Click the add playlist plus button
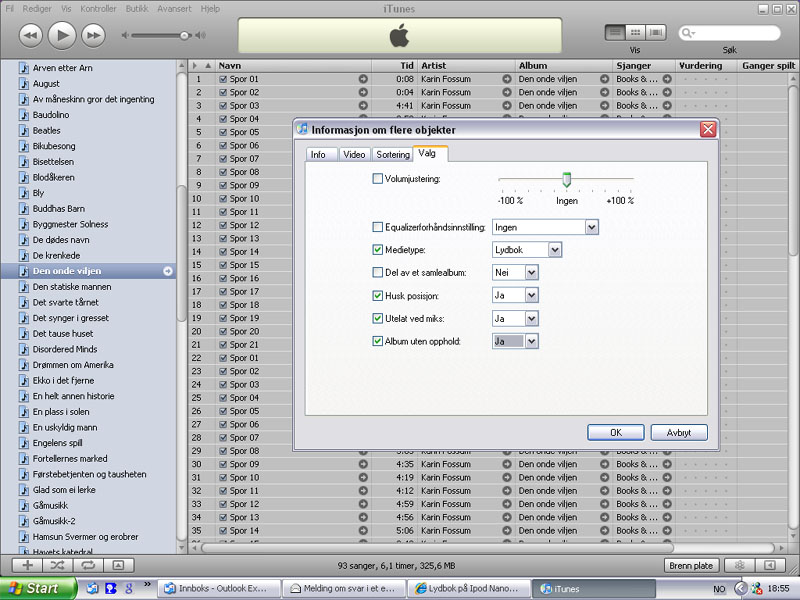The image size is (800, 600). click(x=28, y=565)
